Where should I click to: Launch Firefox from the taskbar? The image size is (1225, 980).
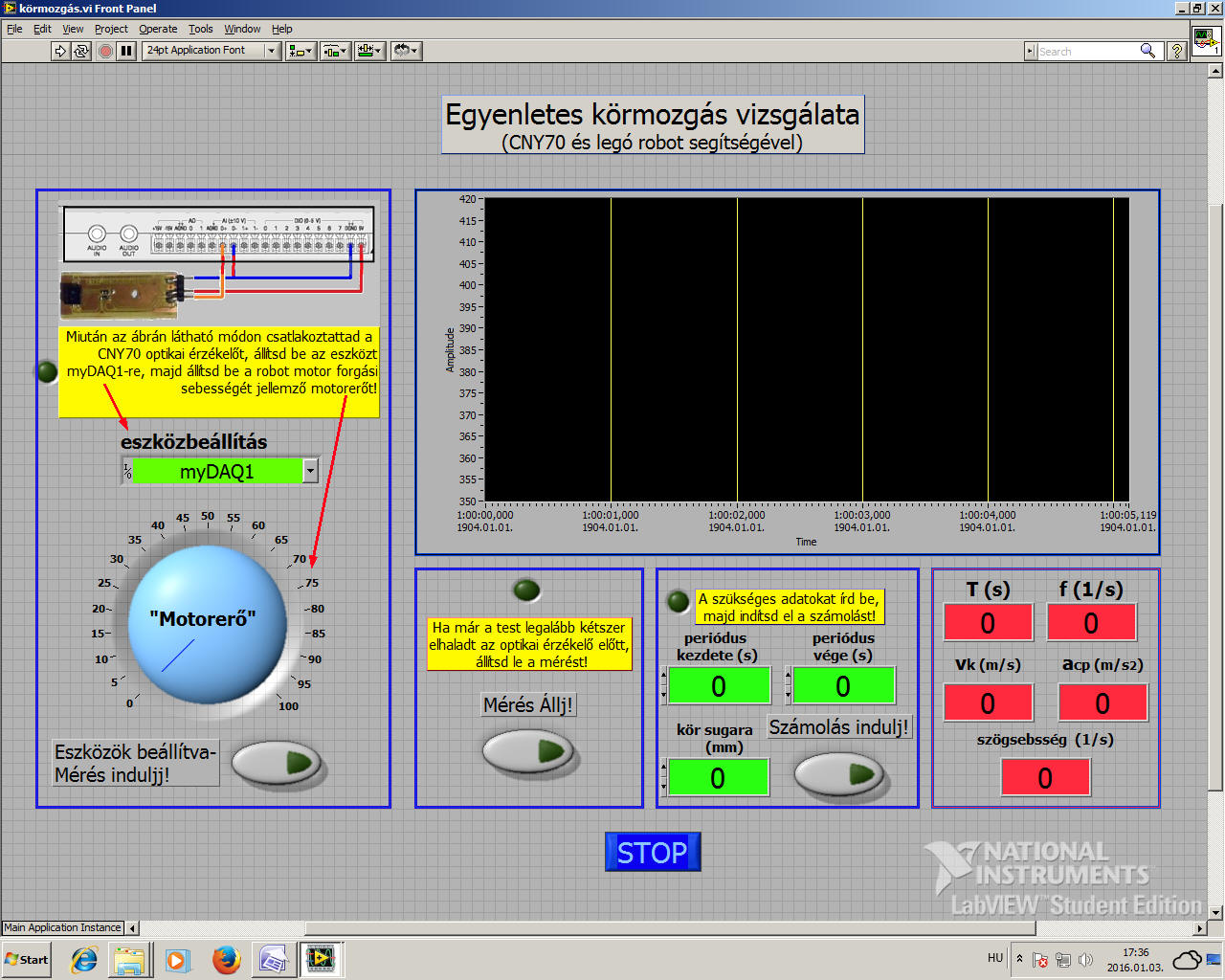click(x=226, y=959)
